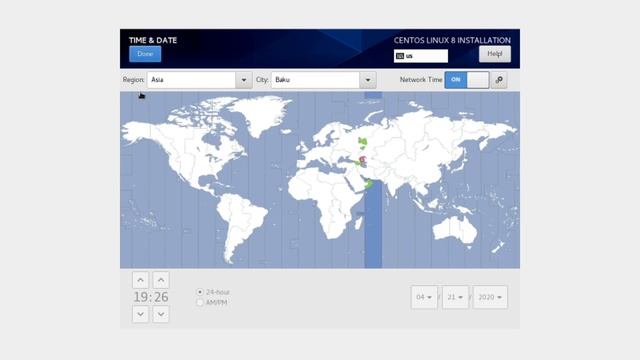This screenshot has height=360, width=640.
Task: Open the day dropdown showing 21
Action: pos(455,297)
